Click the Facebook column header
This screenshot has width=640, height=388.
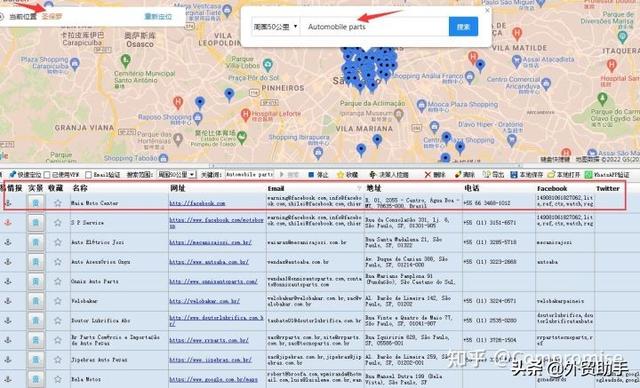[552, 188]
